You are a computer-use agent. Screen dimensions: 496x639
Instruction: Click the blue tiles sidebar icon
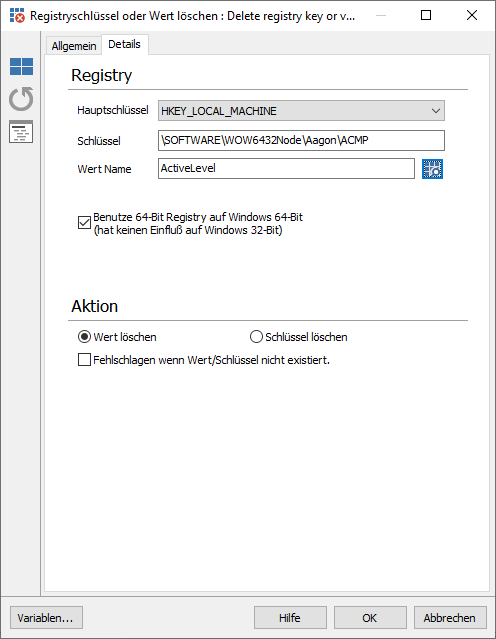pos(21,66)
